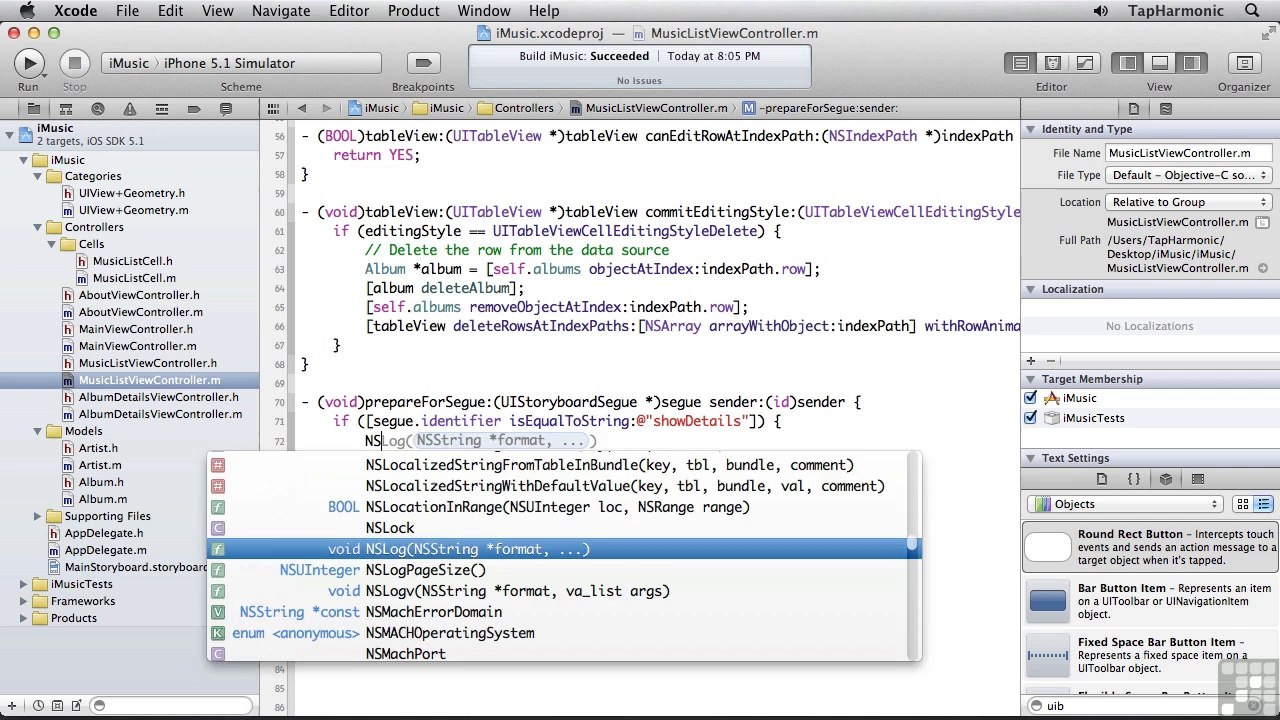Open the Navigate menu
This screenshot has height=720, width=1280.
[281, 11]
